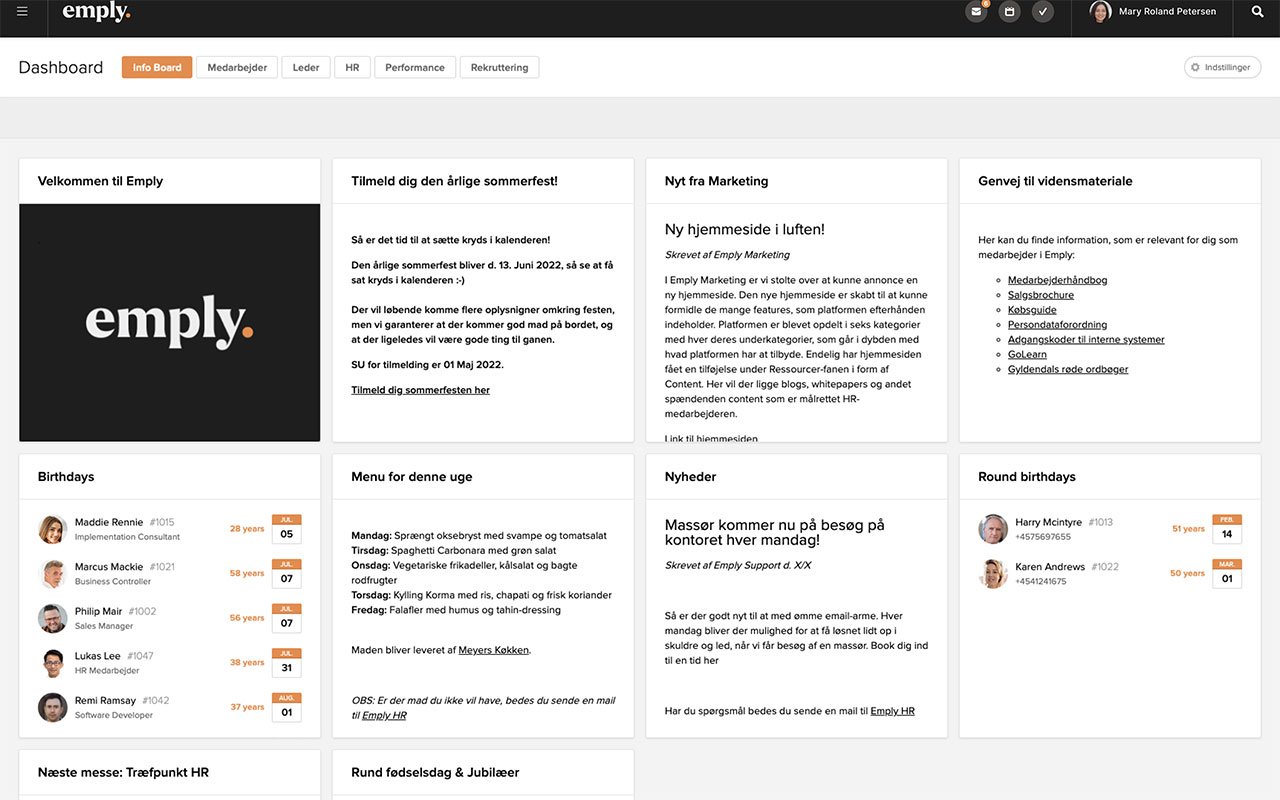Click Philip Mair's avatar photo
Viewport: 1280px width, 800px height.
coord(52,618)
